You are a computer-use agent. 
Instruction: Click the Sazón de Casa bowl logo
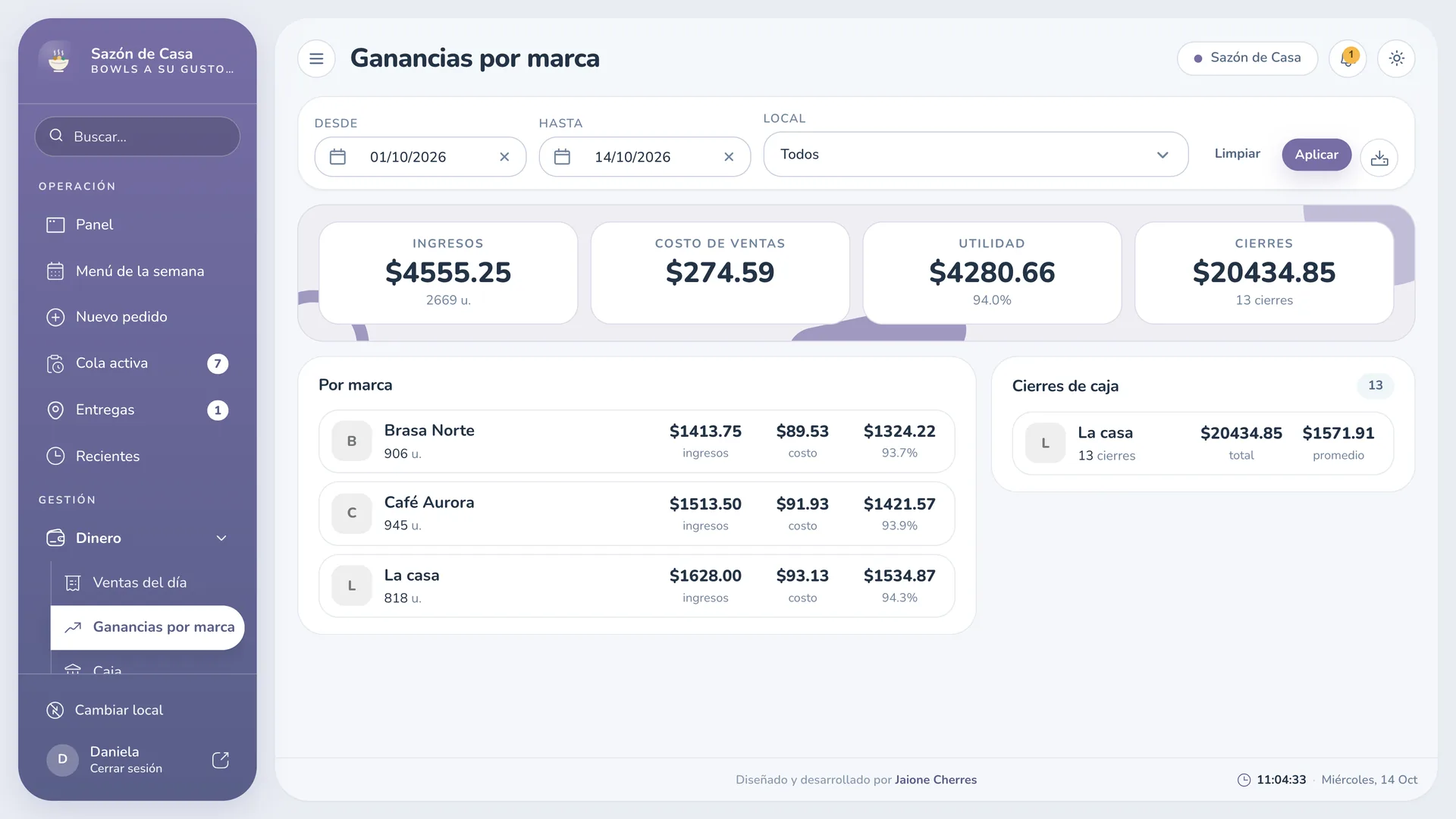58,60
